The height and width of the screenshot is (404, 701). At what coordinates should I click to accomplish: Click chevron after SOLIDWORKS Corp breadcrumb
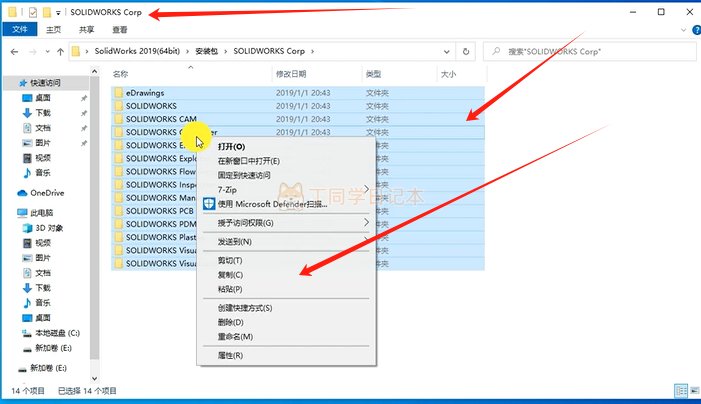pyautogui.click(x=312, y=51)
